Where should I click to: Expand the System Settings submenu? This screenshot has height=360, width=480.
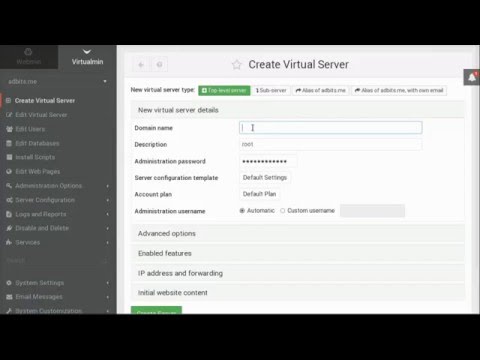coord(108,283)
